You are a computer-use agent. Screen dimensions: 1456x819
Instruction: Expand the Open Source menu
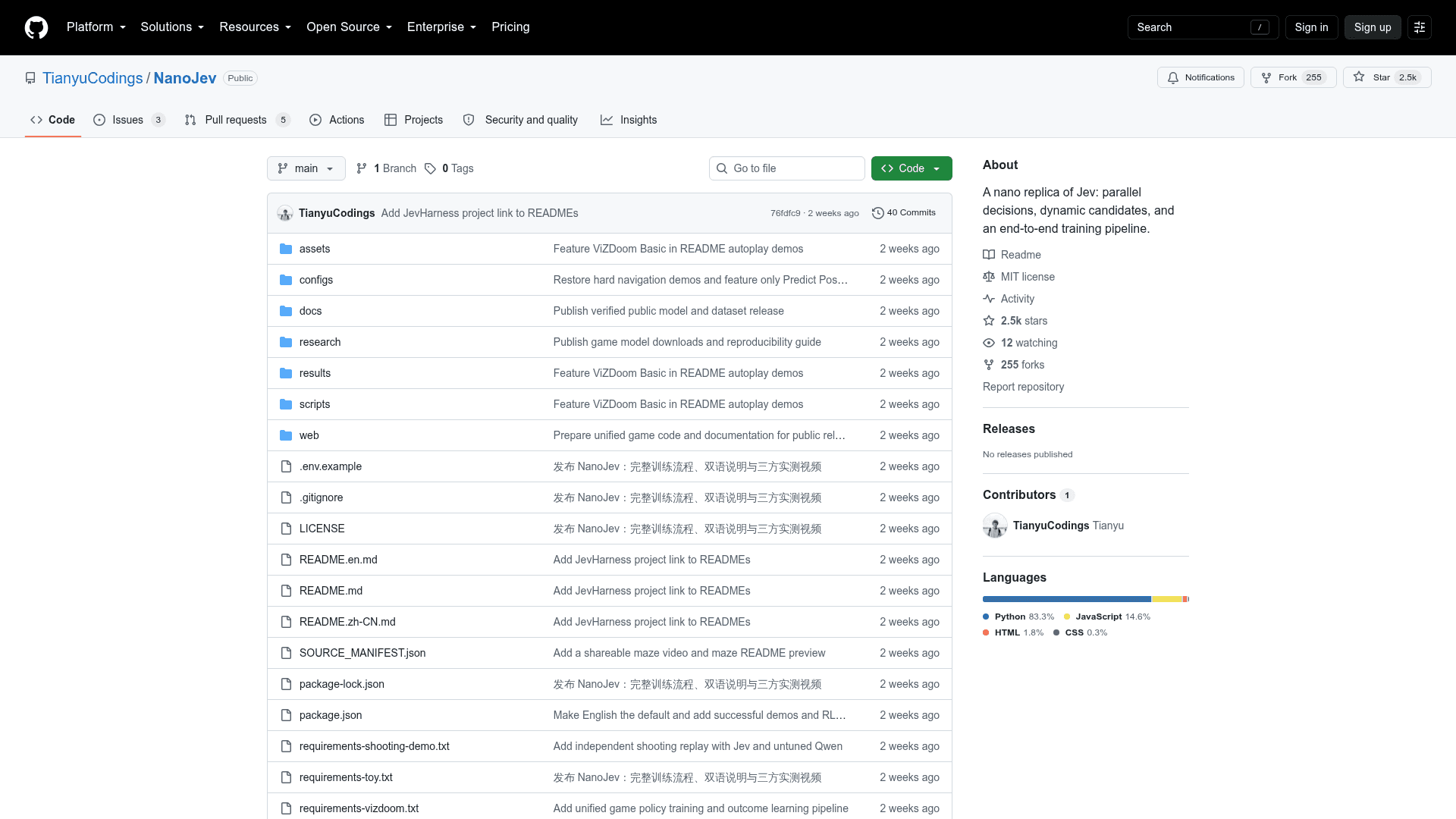pyautogui.click(x=349, y=27)
